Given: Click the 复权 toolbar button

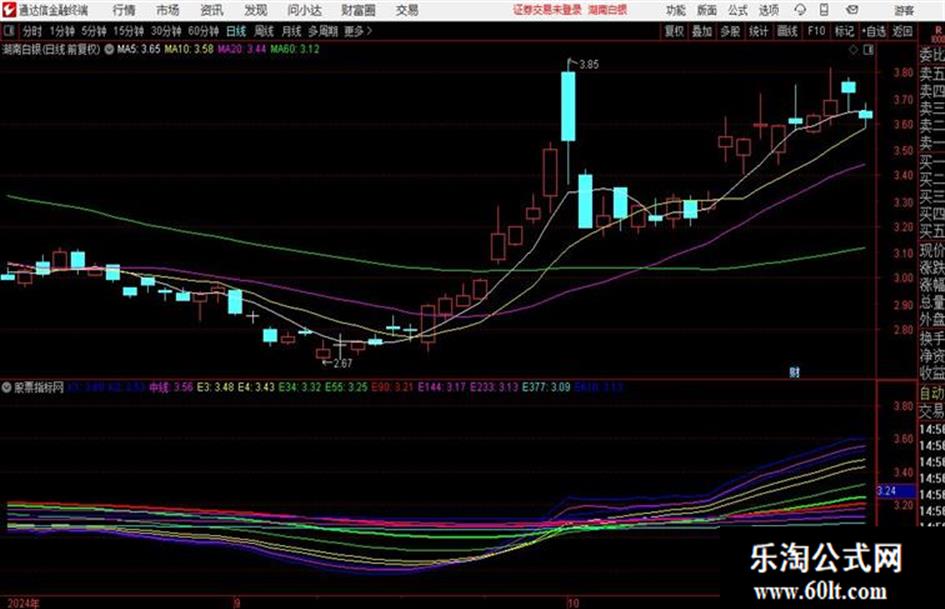Looking at the screenshot, I should [674, 31].
